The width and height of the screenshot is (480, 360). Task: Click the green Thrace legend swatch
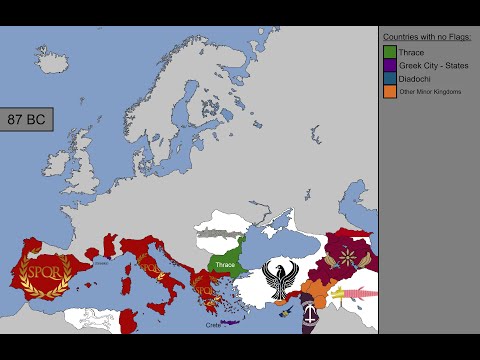click(x=390, y=52)
